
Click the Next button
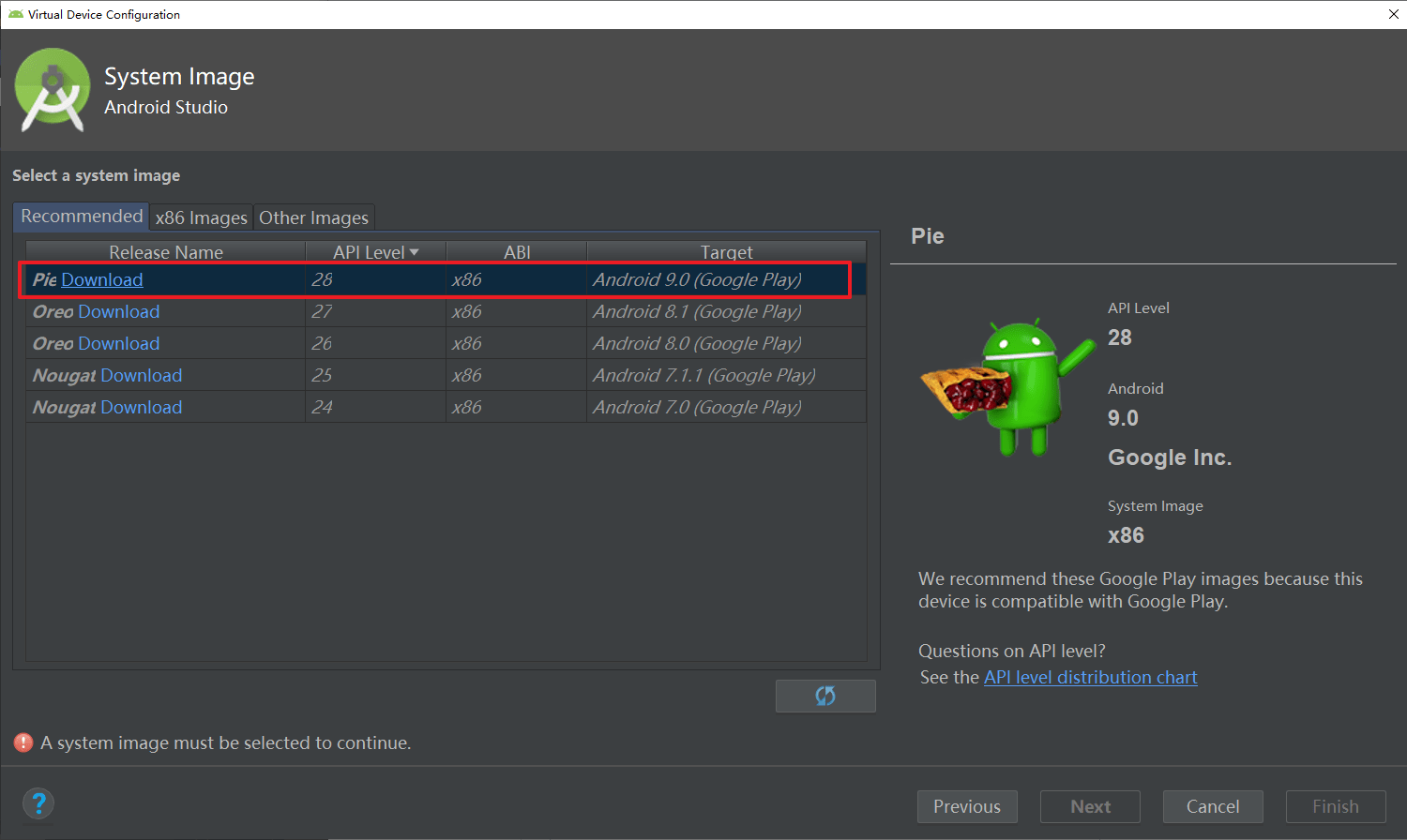click(x=1090, y=806)
